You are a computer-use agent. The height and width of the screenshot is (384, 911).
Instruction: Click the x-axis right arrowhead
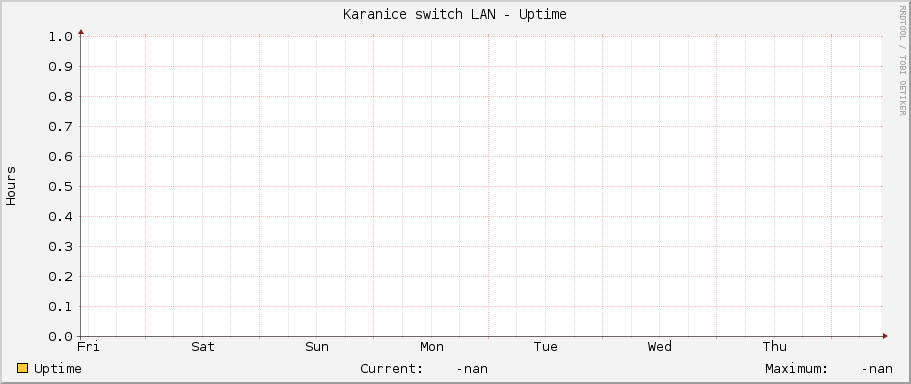(885, 336)
